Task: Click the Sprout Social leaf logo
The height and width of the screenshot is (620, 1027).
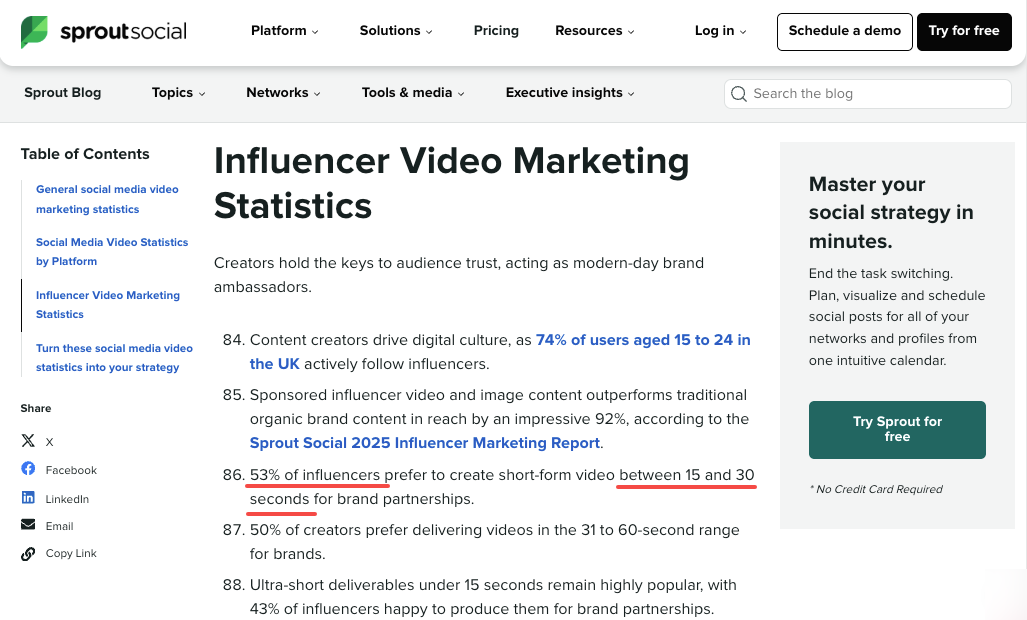Action: (34, 31)
